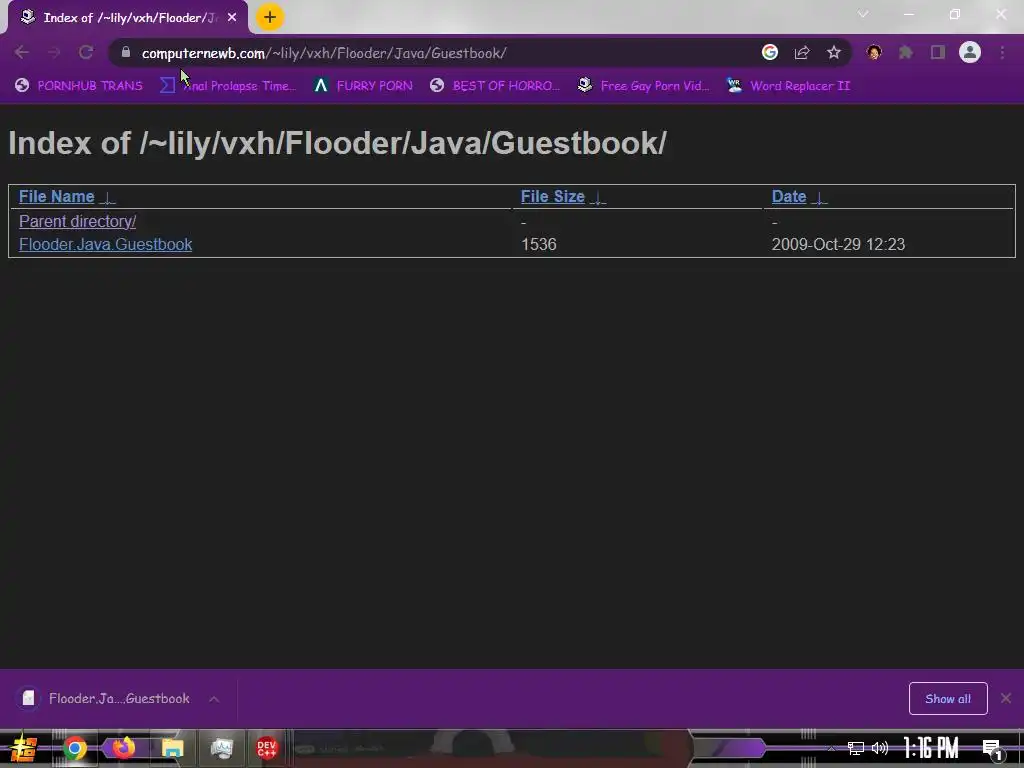Open the Word Replacer II bookmark
The height and width of the screenshot is (768, 1024).
point(788,86)
